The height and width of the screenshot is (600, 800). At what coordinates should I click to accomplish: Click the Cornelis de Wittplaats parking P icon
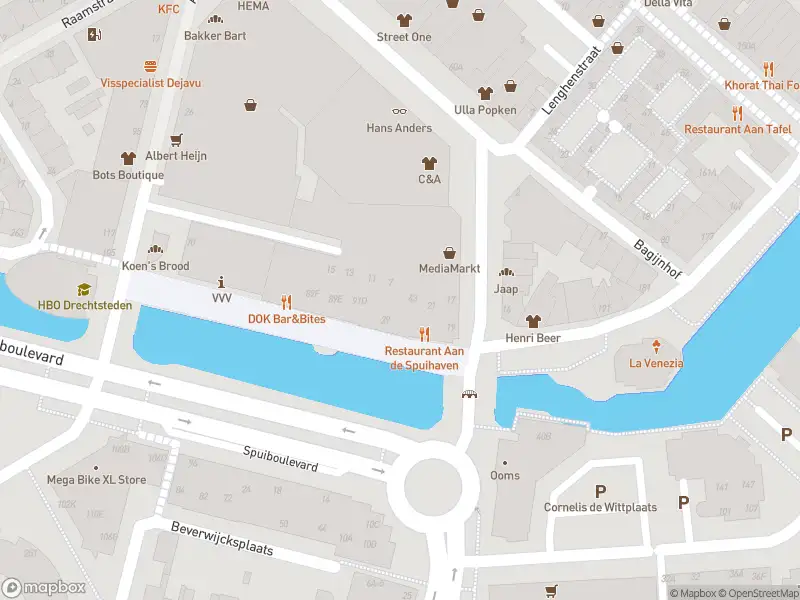click(601, 492)
